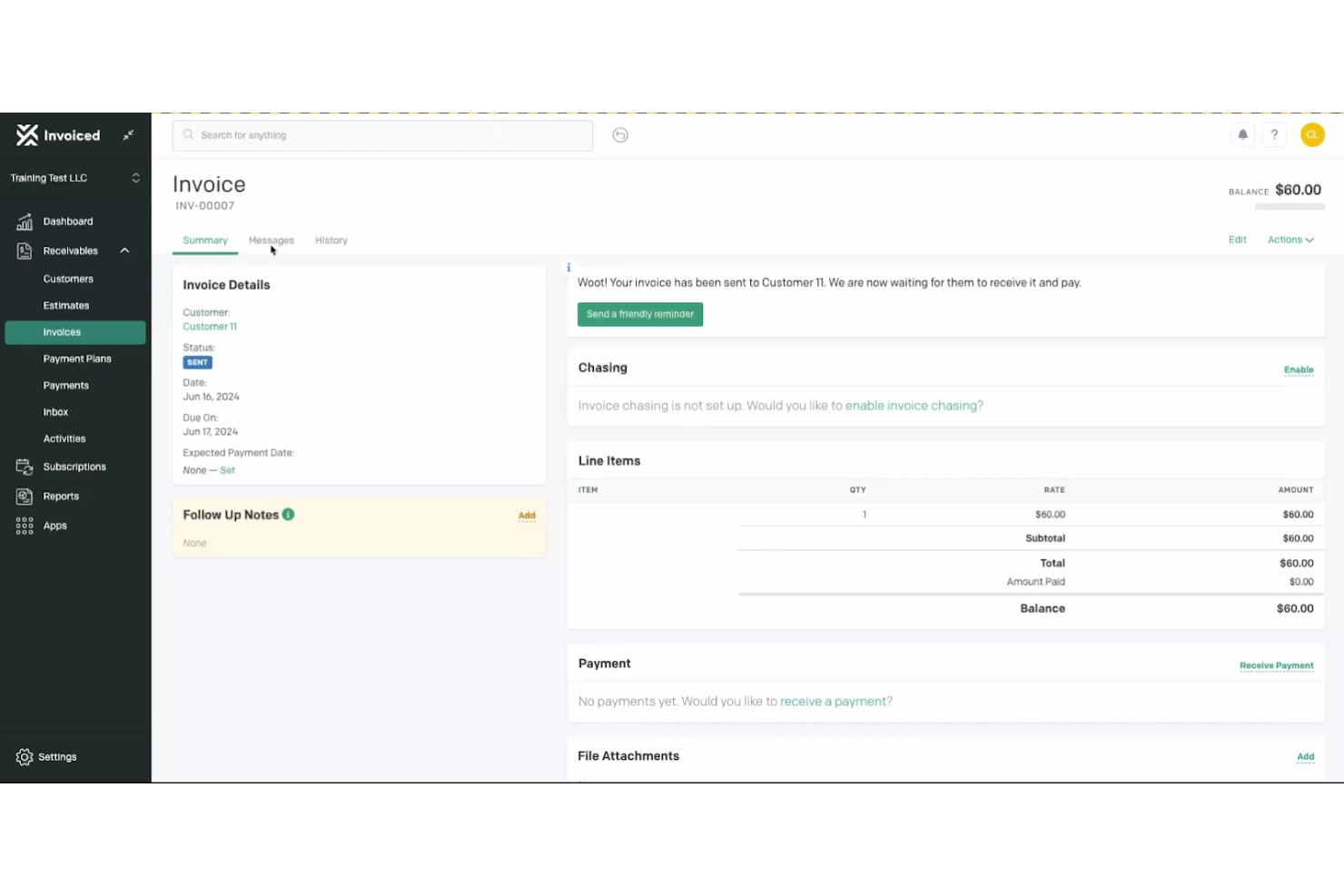Select the Subscriptions sidebar icon

pos(24,466)
